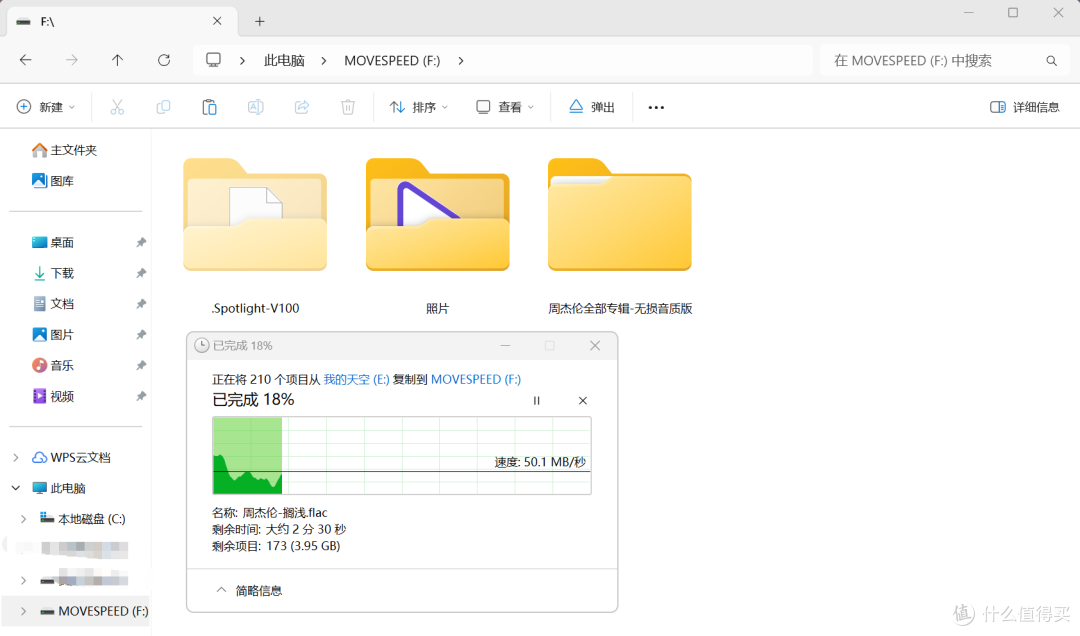Open 音乐 in quick access

[x=53, y=365]
